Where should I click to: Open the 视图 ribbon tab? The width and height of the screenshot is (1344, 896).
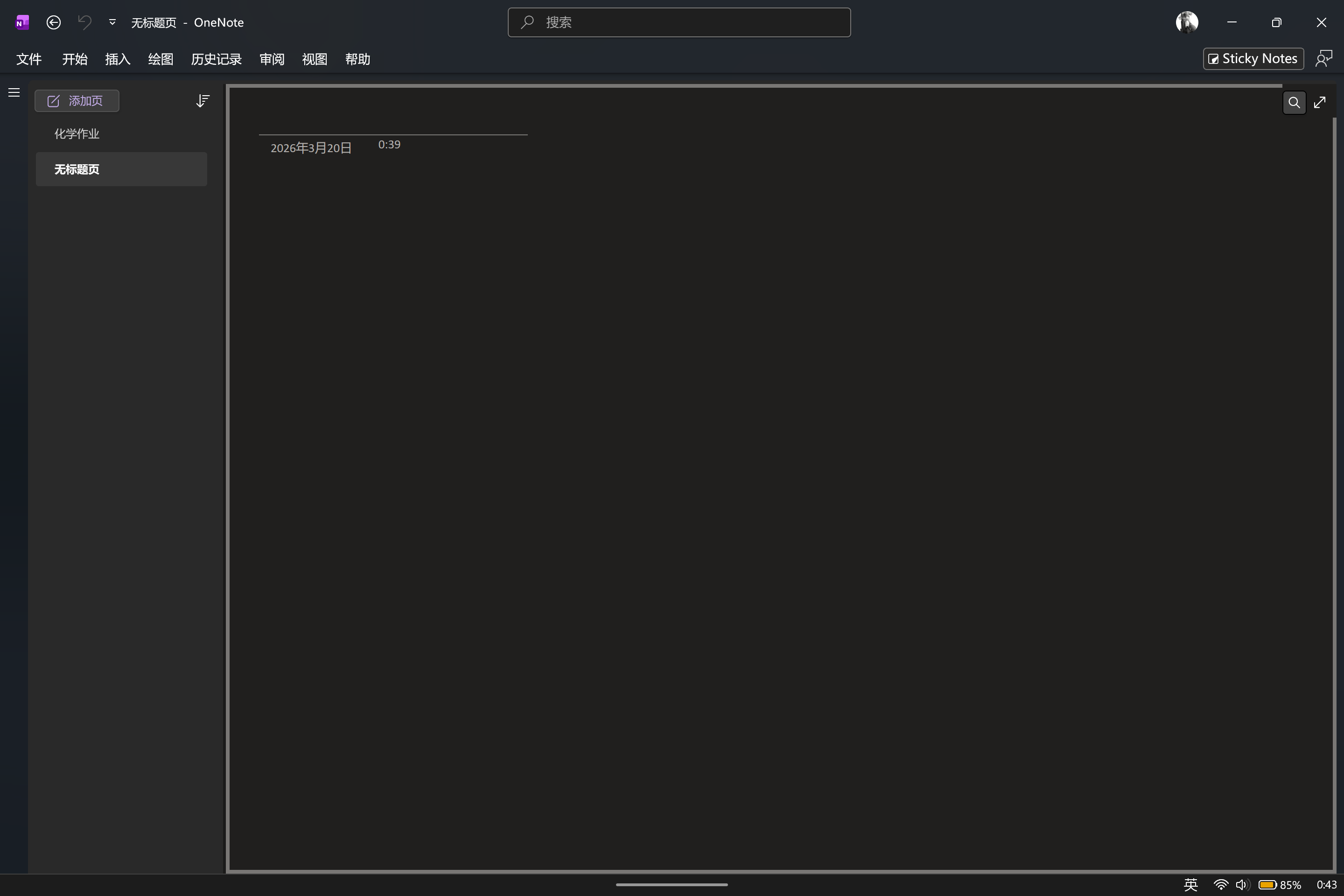click(314, 59)
